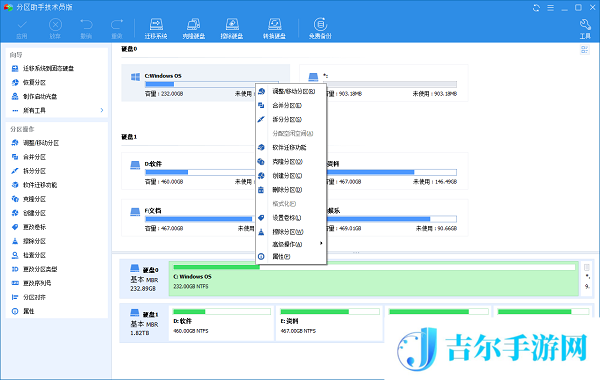Click the Apply (应用) toolbar button

[x=22, y=29]
